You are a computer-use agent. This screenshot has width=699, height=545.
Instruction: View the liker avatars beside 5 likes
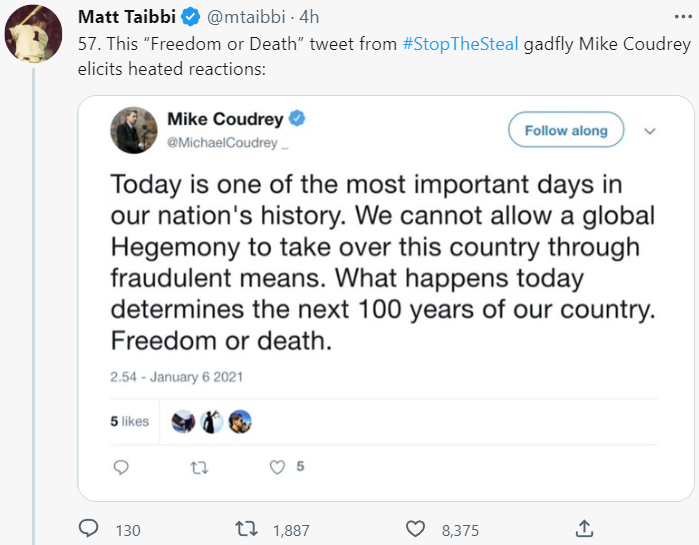[x=211, y=422]
